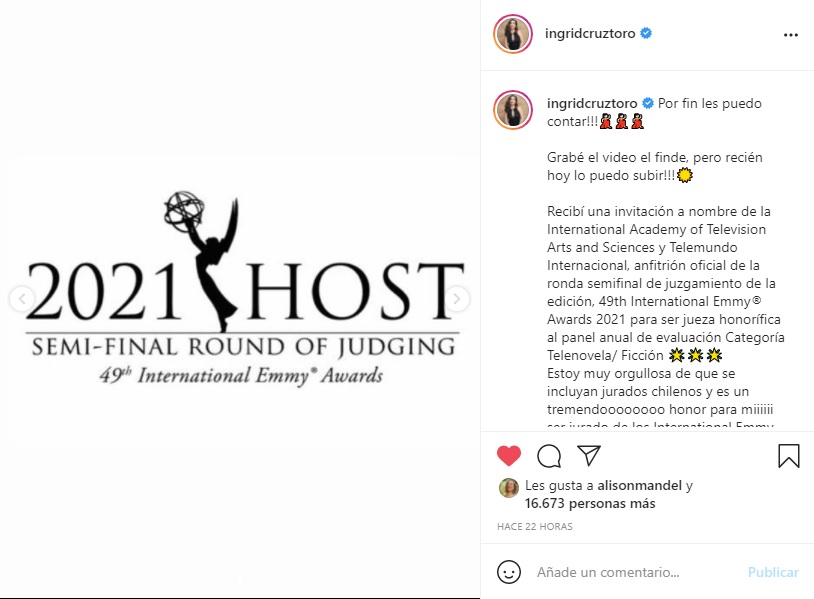The height and width of the screenshot is (599, 814).
Task: Click the verified badge in the header
Action: click(x=646, y=33)
